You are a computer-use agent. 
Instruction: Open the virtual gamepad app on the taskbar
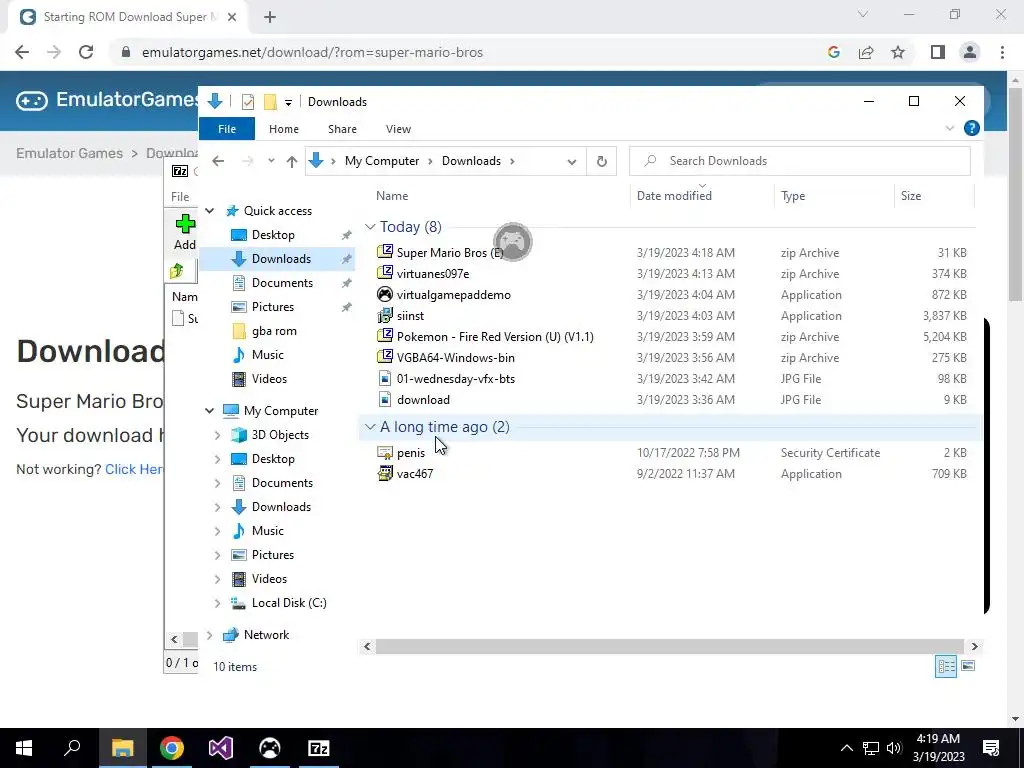[270, 748]
